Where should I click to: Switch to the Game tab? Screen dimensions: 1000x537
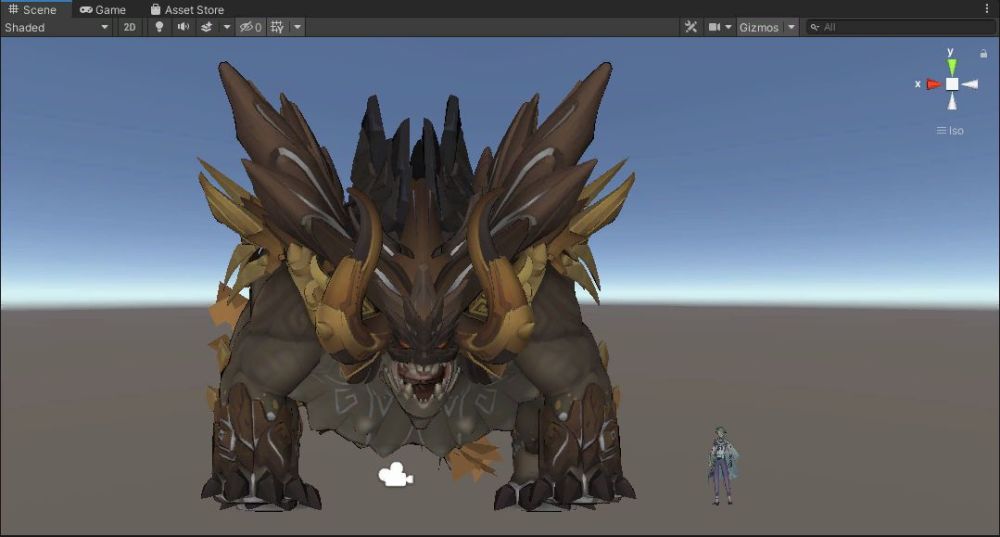103,9
